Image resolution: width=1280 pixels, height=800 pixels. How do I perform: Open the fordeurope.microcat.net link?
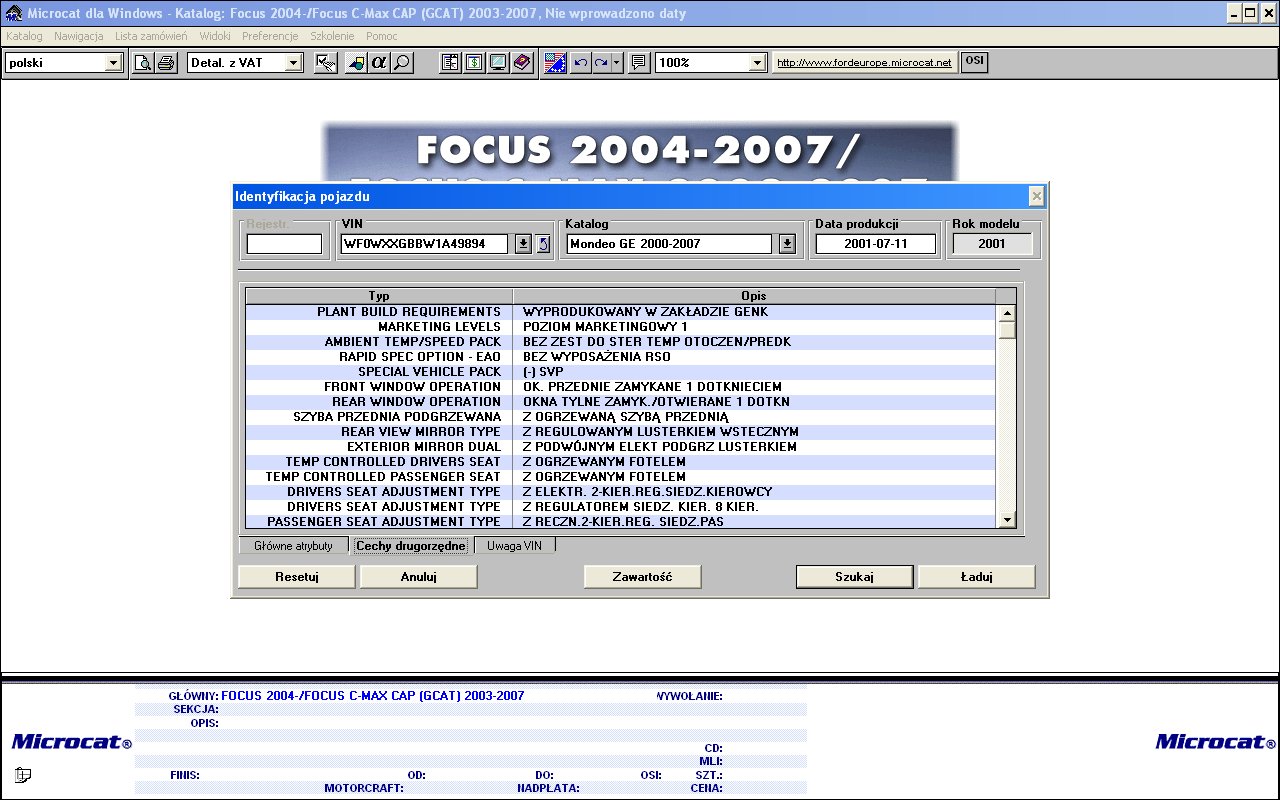pyautogui.click(x=865, y=63)
